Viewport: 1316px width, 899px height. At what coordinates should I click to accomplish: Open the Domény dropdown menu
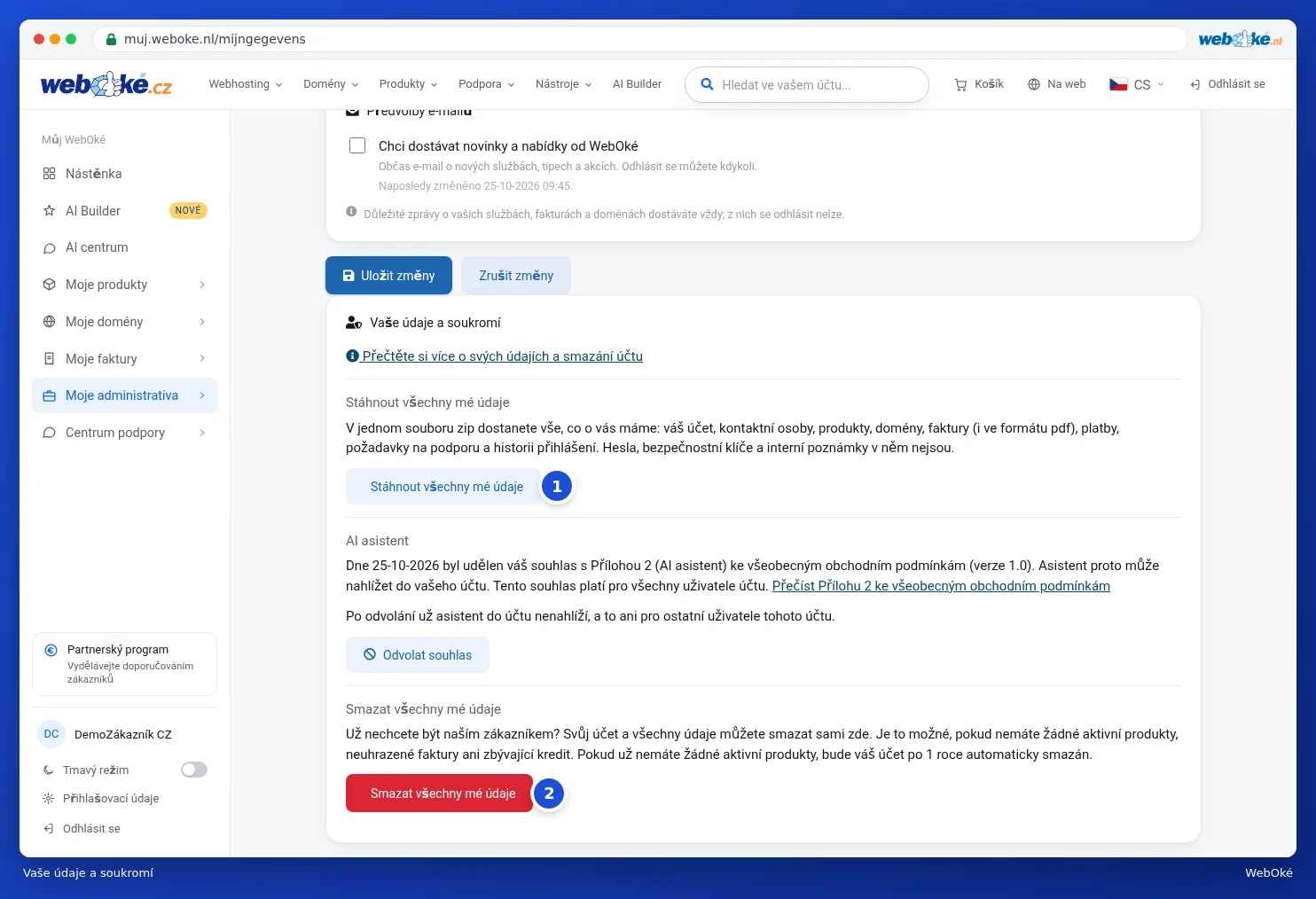click(x=331, y=84)
